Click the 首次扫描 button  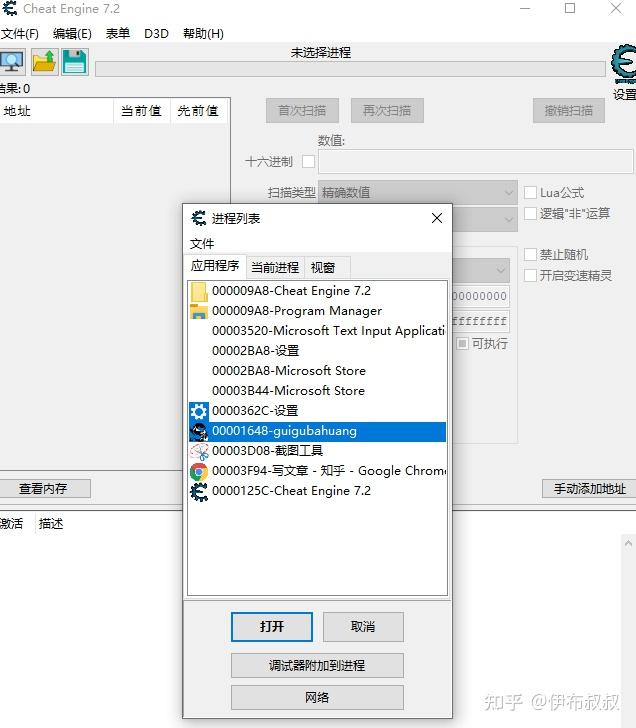tap(302, 110)
